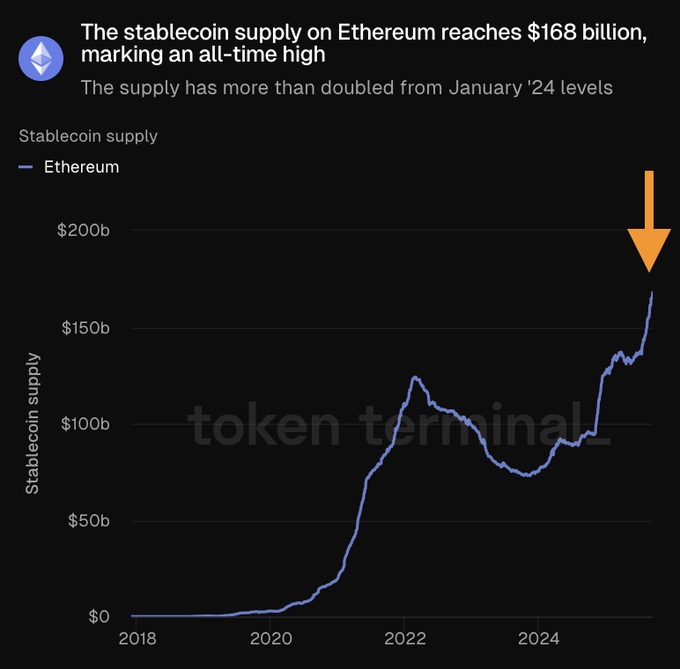The image size is (680, 669).
Task: Click the 2022 x-axis tick label
Action: tap(405, 638)
